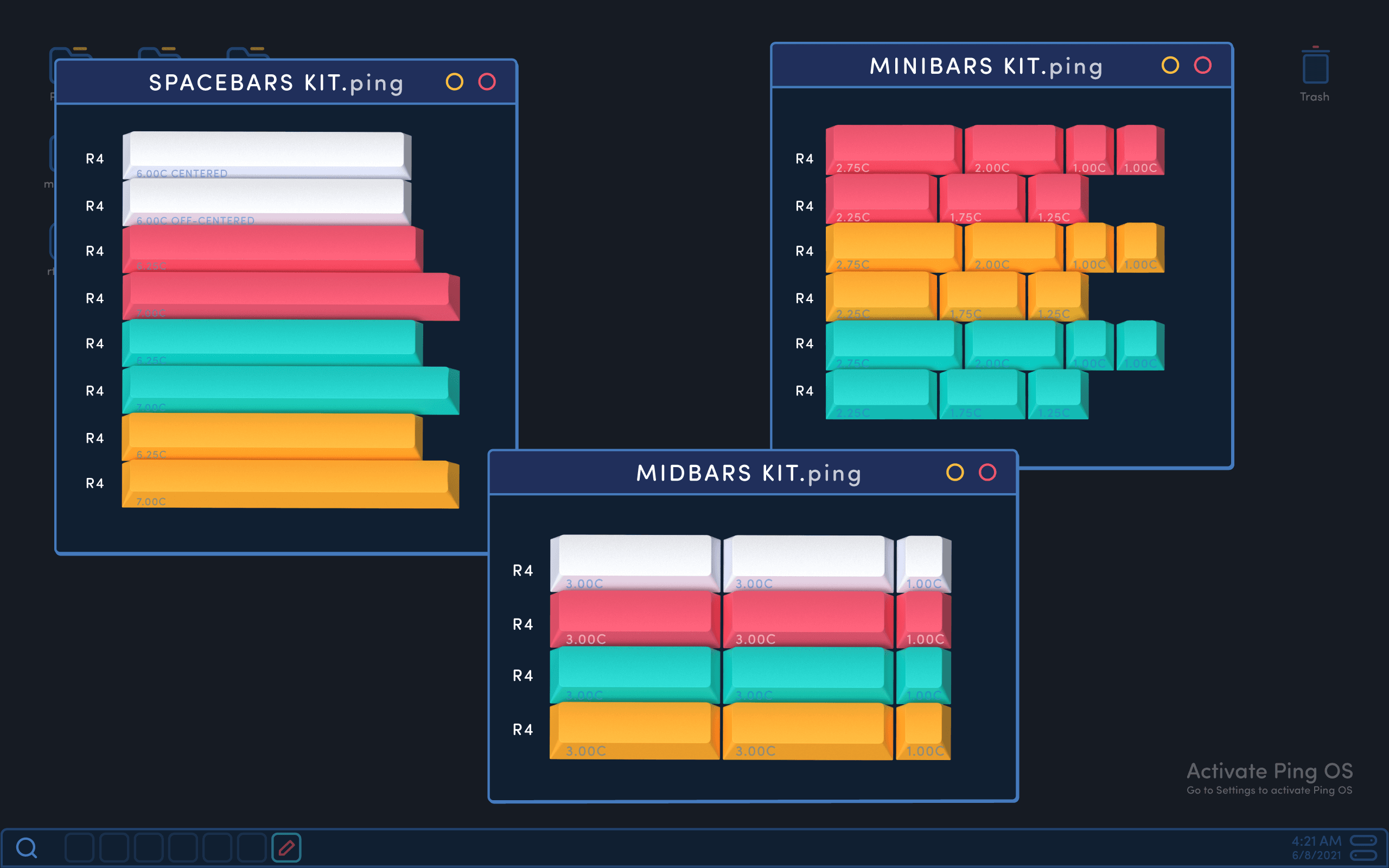The image size is (1389, 868).
Task: Click the red circle on MINIBARS KIT window
Action: coord(1202,66)
